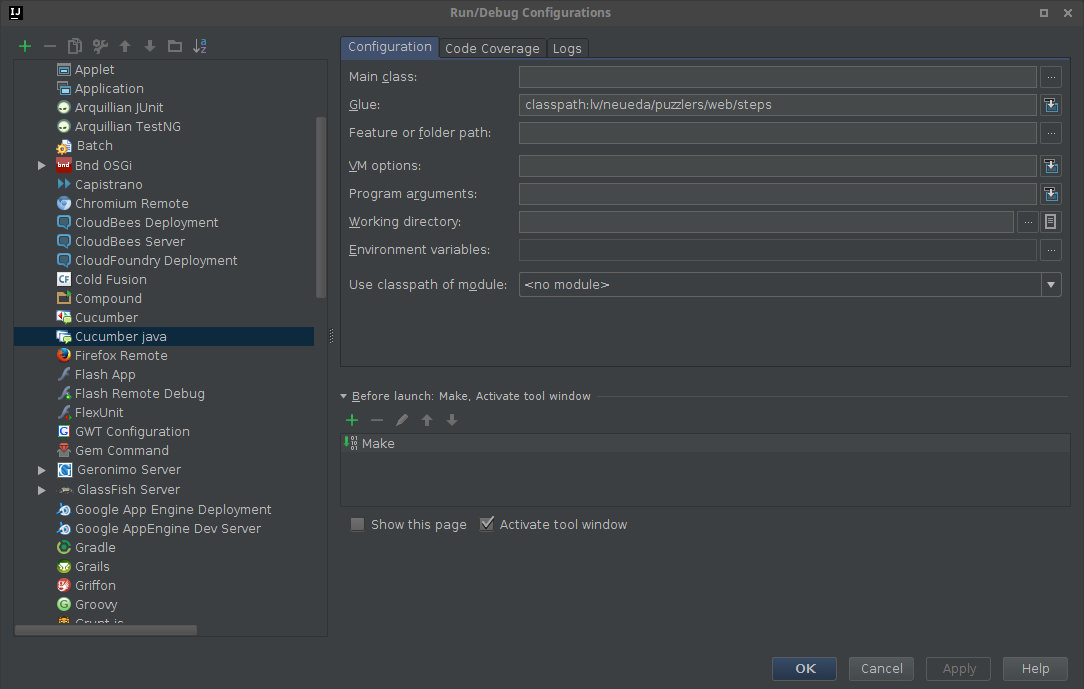Move configuration up arrow in top toolbar
Screen dimensions: 1084x689
click(x=125, y=46)
